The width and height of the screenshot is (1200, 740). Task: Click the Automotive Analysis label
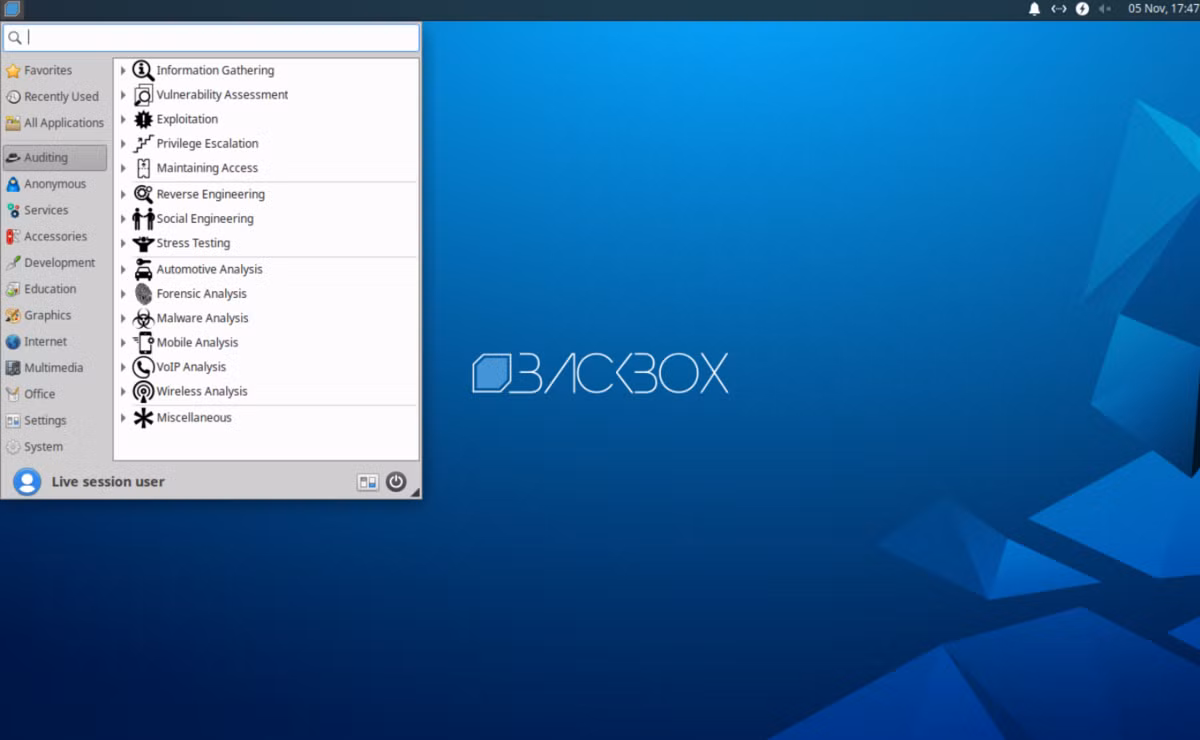[x=210, y=270]
